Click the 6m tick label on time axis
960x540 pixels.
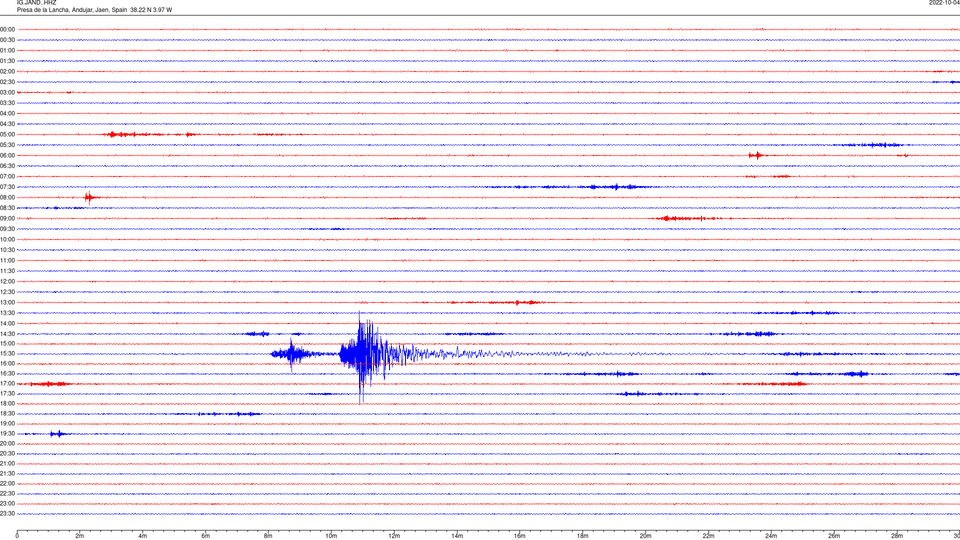206,536
